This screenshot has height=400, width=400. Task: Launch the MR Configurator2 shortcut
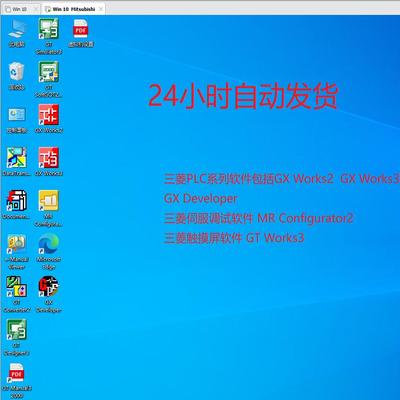[x=49, y=208]
